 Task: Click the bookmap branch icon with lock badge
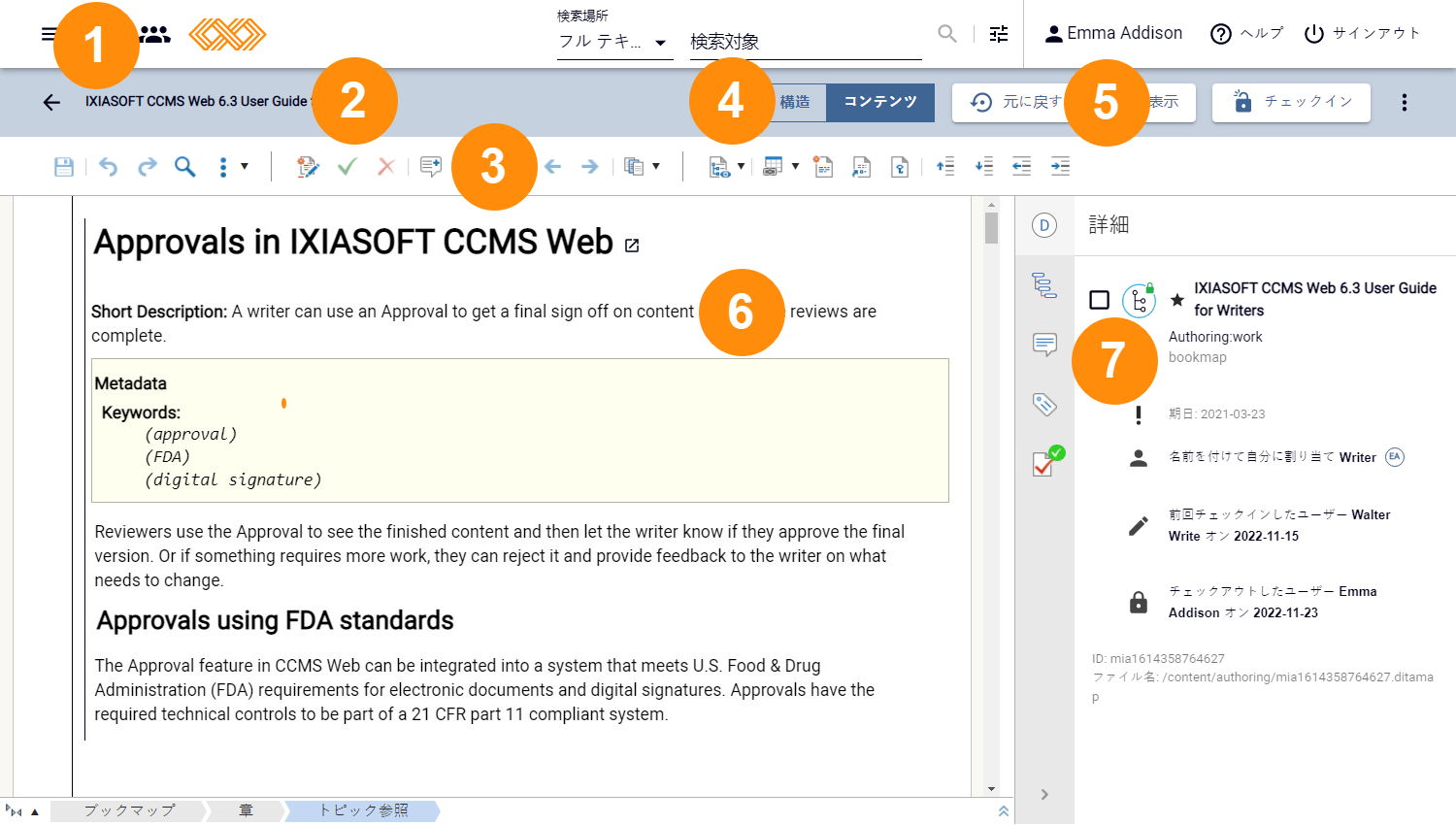[x=1139, y=300]
